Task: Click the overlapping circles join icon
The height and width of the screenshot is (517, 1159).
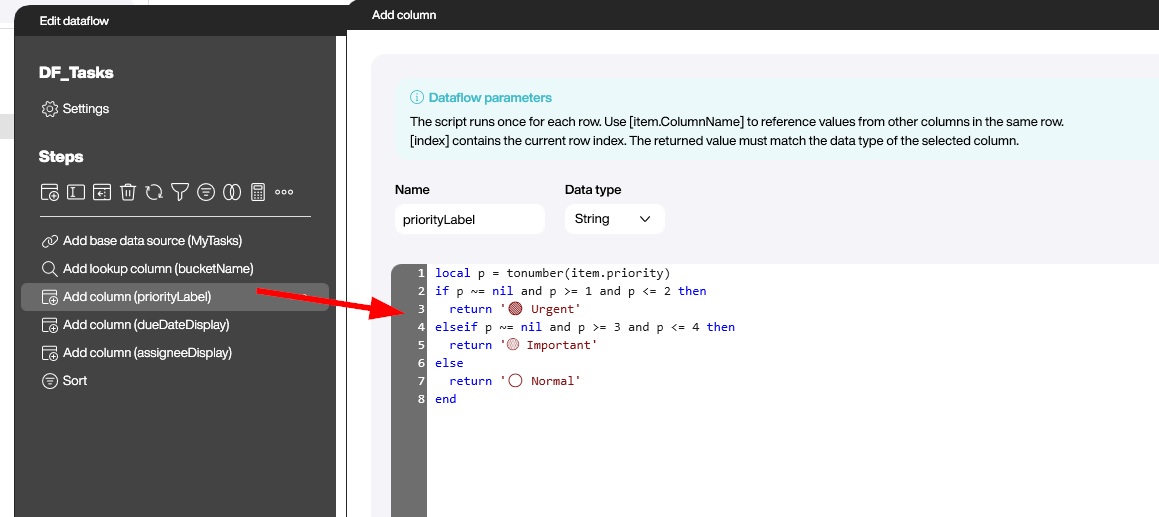Action: tap(232, 192)
